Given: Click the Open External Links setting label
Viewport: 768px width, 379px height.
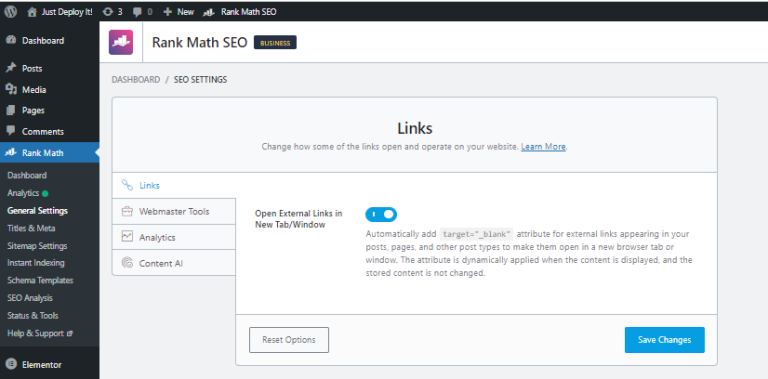Looking at the screenshot, I should 299,219.
